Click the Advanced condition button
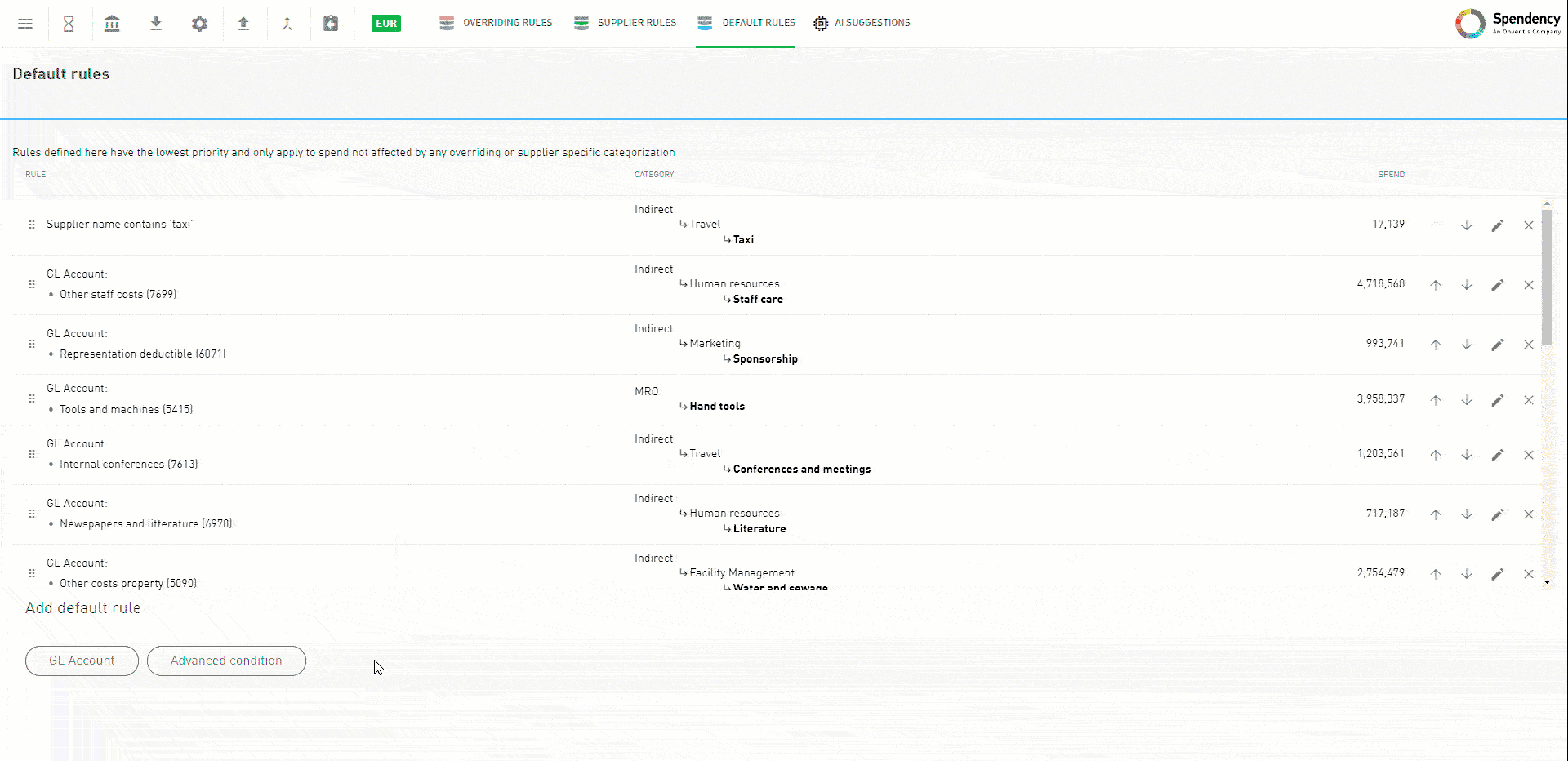1568x761 pixels. click(x=226, y=661)
